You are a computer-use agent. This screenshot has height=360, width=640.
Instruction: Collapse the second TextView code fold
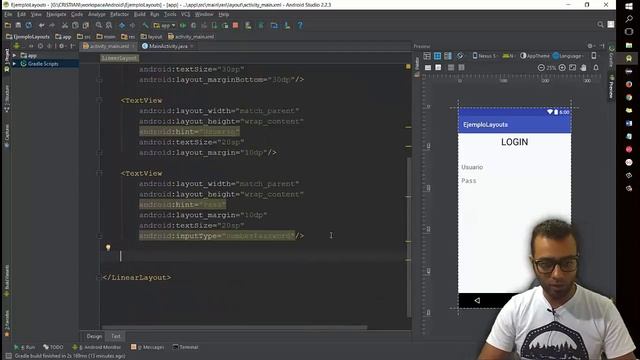[99, 173]
